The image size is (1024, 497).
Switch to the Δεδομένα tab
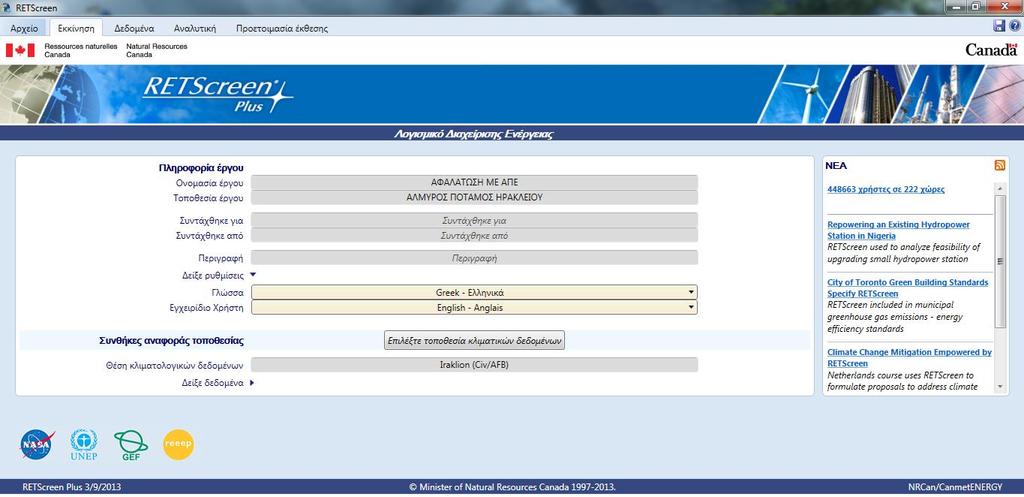click(x=134, y=28)
